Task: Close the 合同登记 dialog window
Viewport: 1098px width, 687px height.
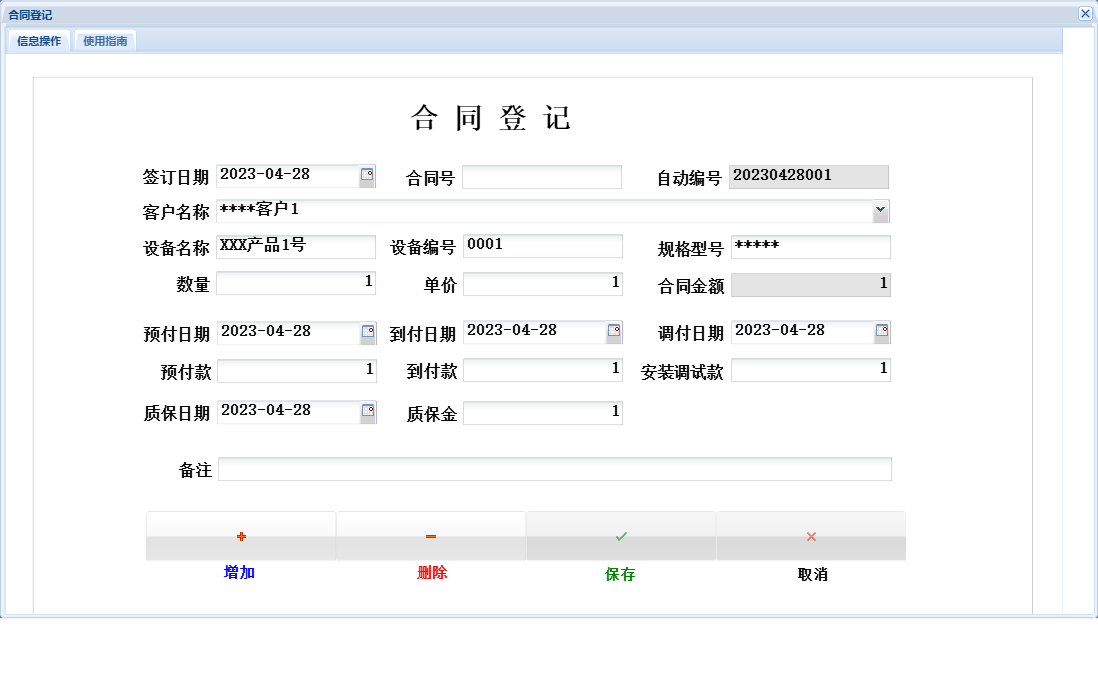Action: tap(1086, 13)
